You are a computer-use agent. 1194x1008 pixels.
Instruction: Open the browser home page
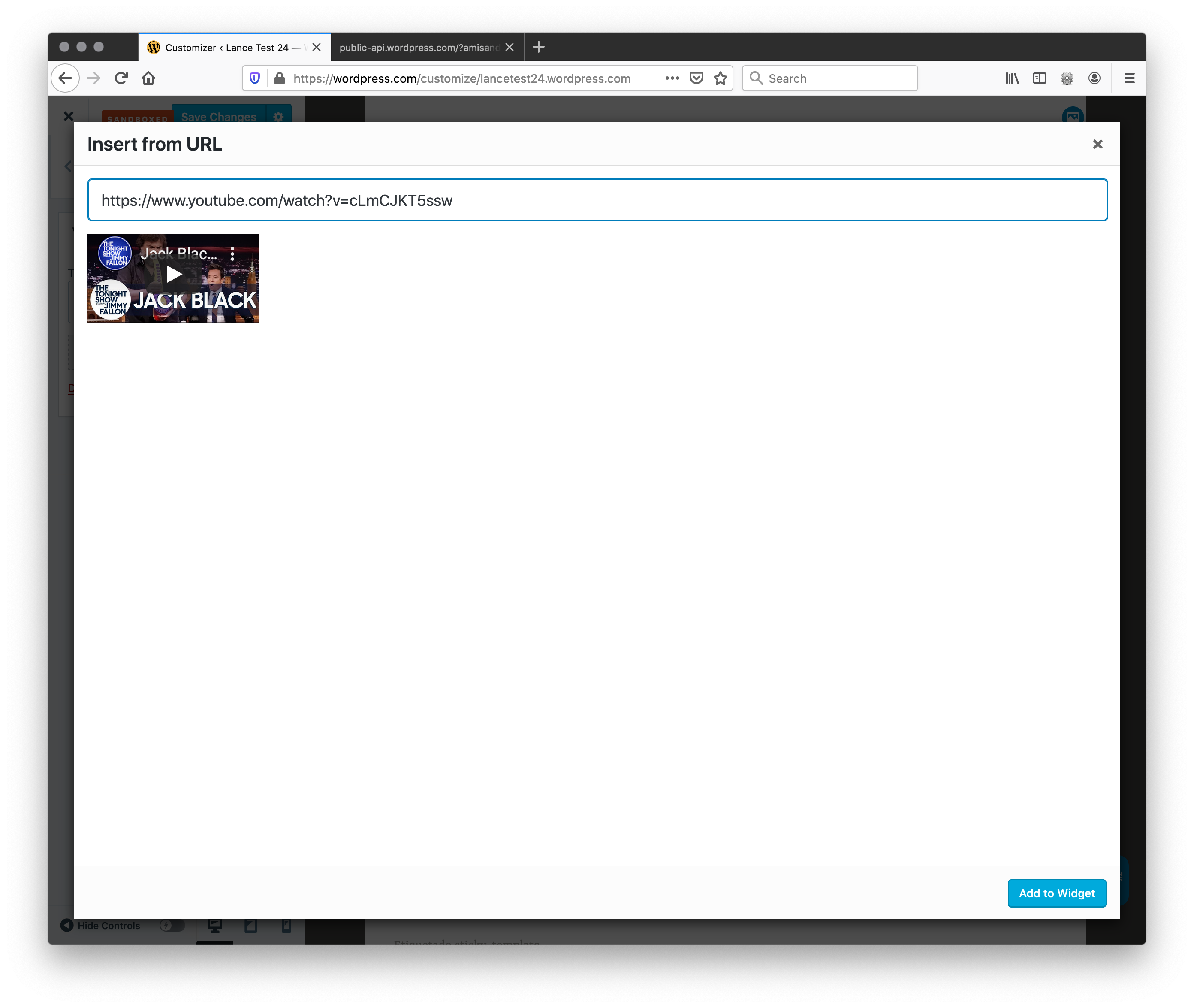[x=148, y=78]
